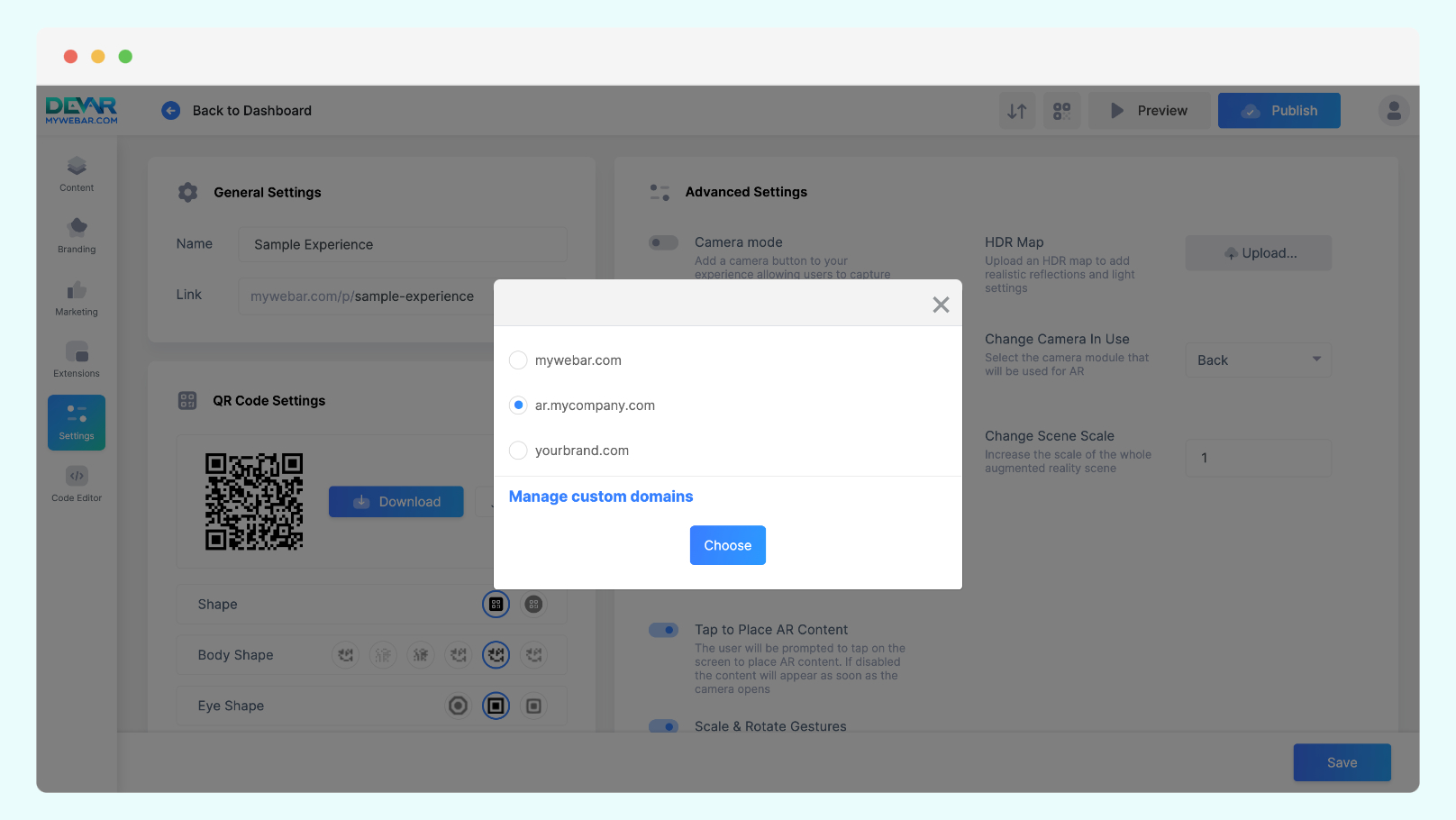Open the Marketing section
Viewport: 1456px width, 820px height.
76,297
